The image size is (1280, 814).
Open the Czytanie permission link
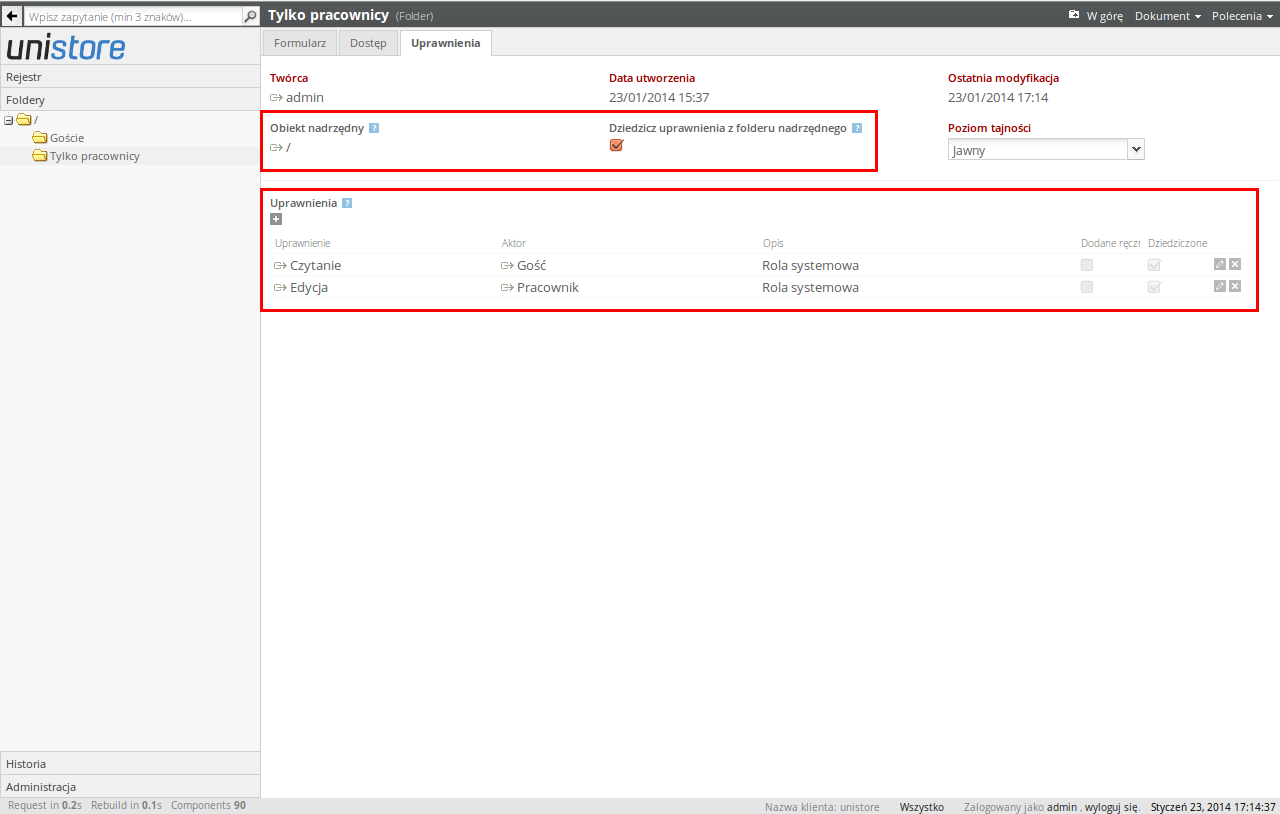[x=315, y=266]
